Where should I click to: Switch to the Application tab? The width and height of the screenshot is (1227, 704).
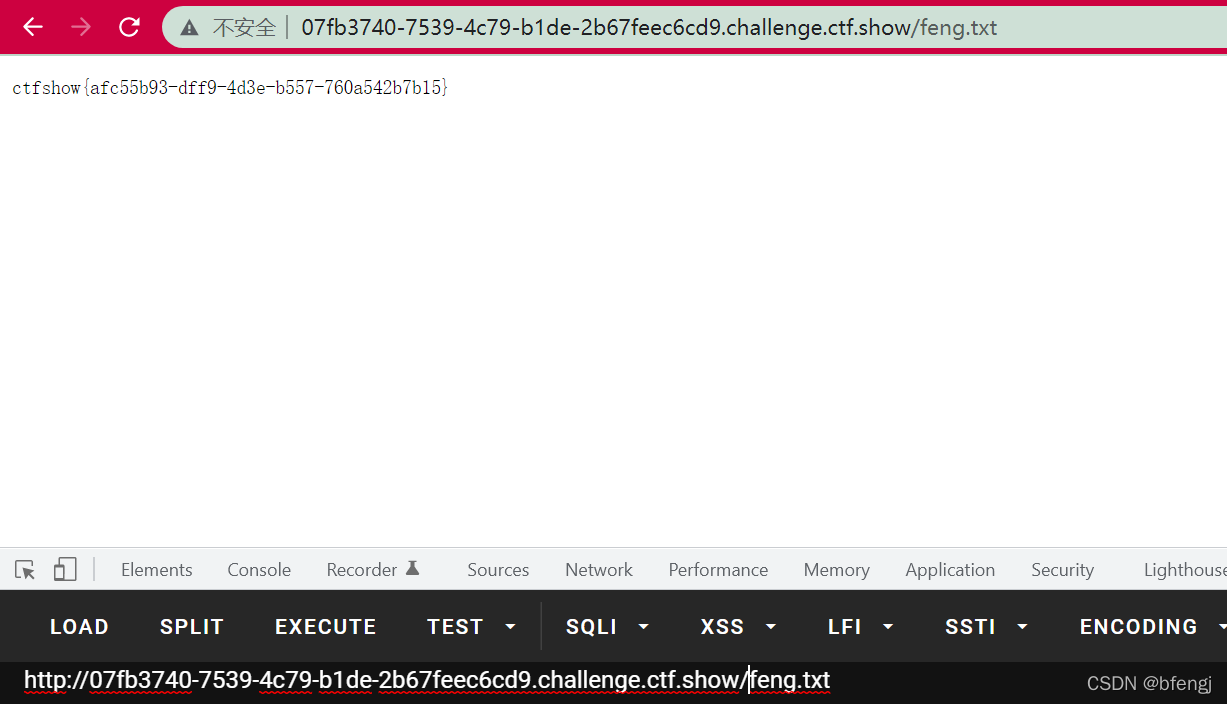tap(950, 570)
